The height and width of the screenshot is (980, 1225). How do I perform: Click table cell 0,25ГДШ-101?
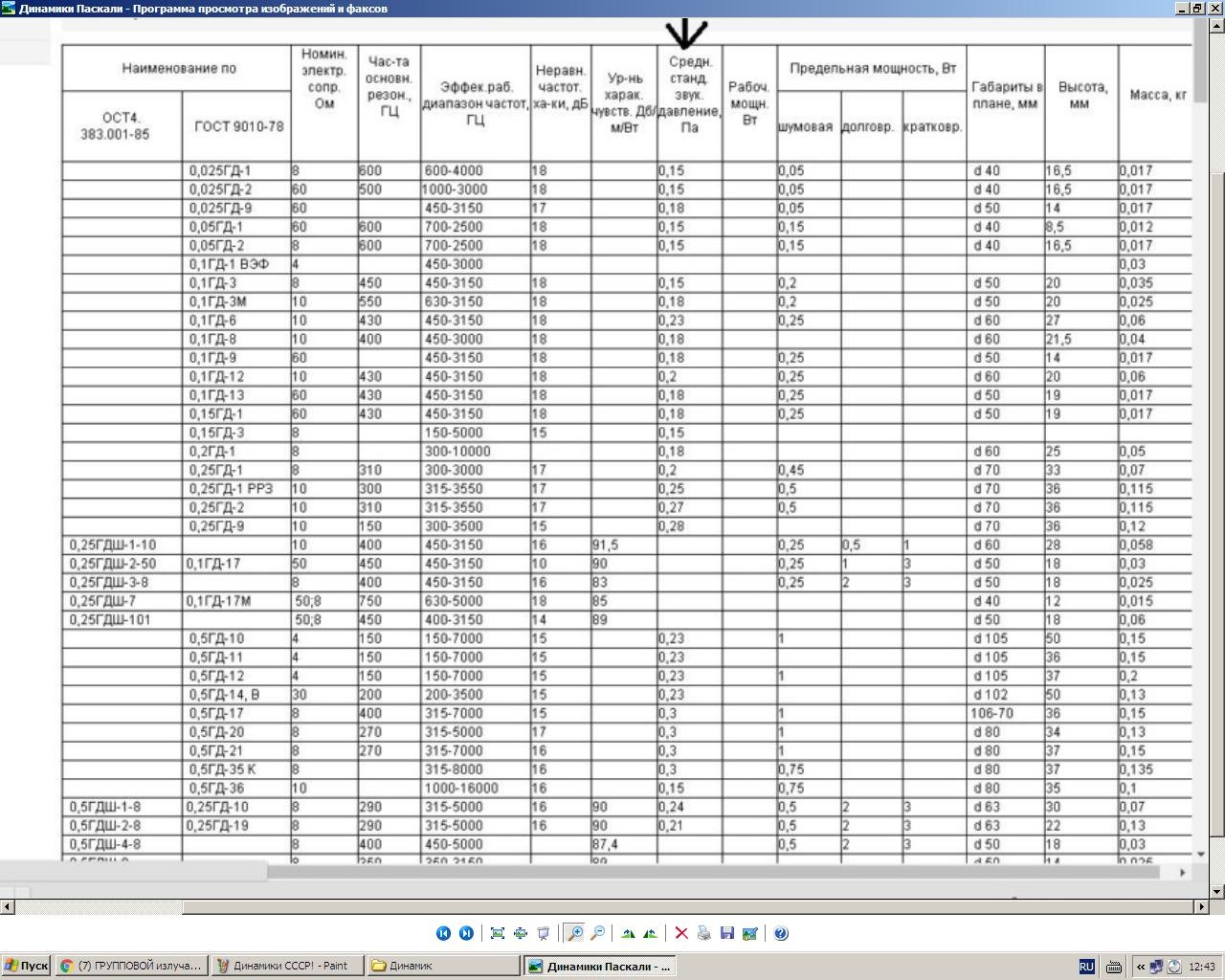point(109,619)
